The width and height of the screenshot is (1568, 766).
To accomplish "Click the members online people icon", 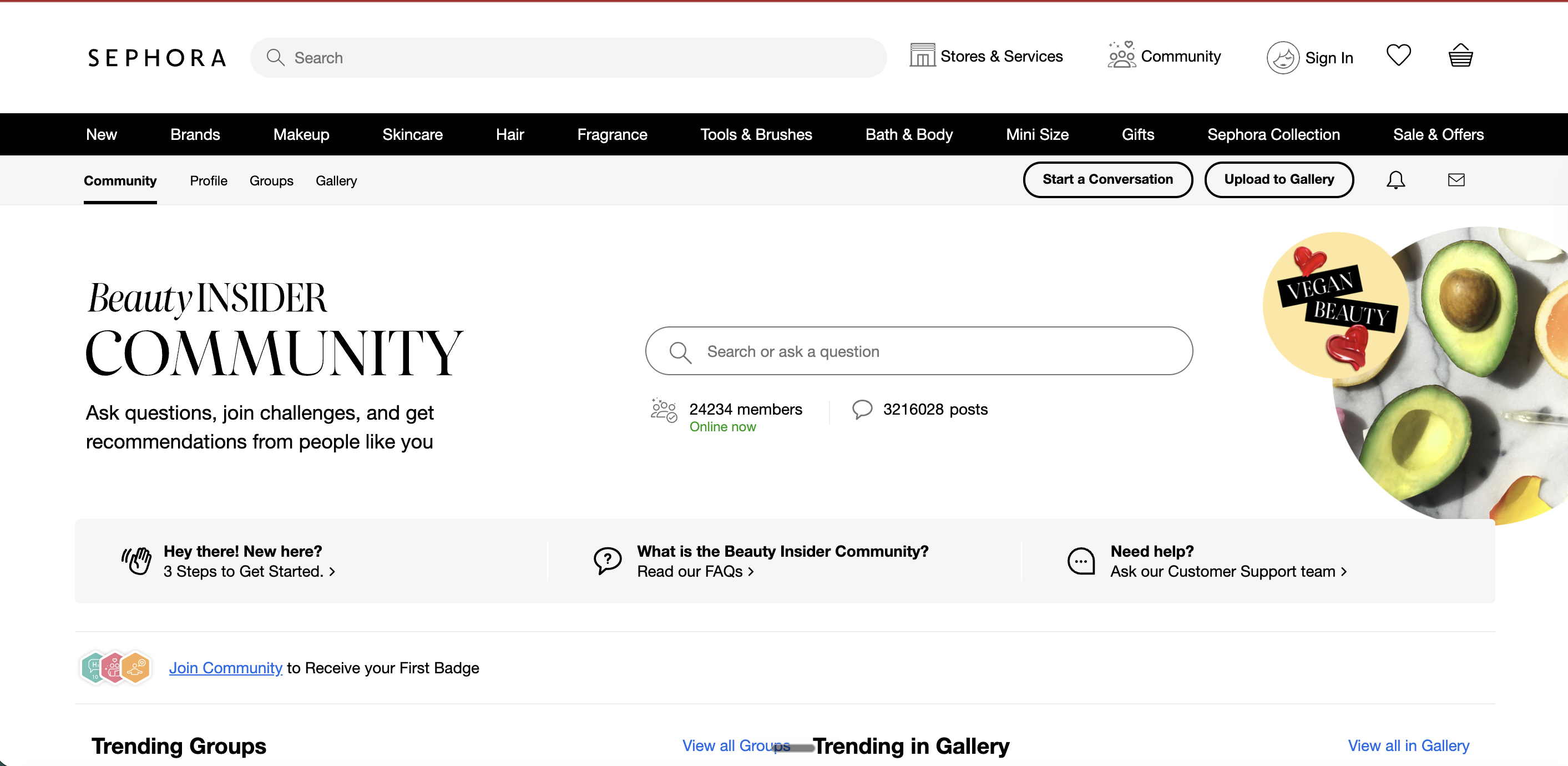I will point(663,410).
